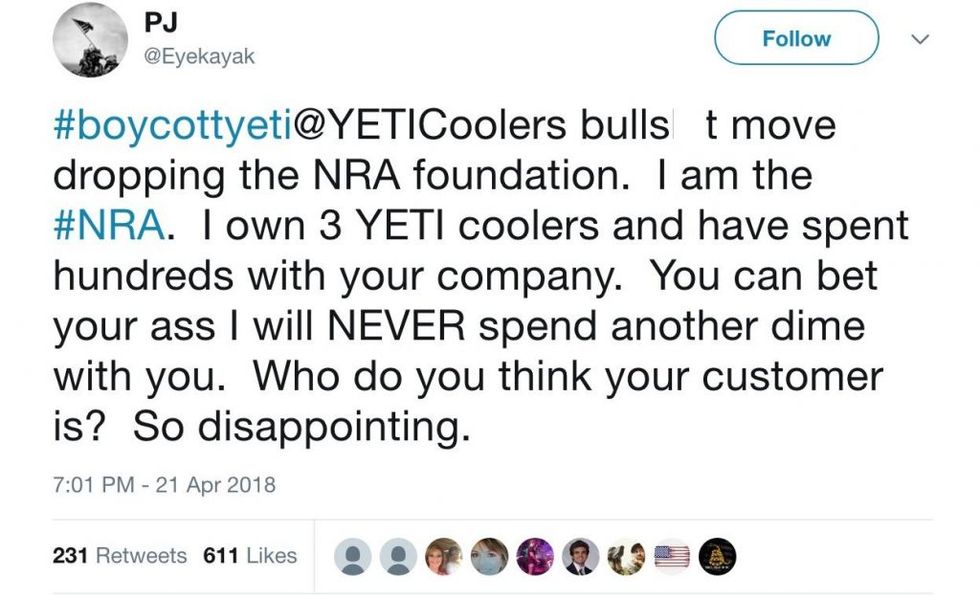Open the man-in-suit liker avatar
Image resolution: width=980 pixels, height=595 pixels.
click(580, 556)
